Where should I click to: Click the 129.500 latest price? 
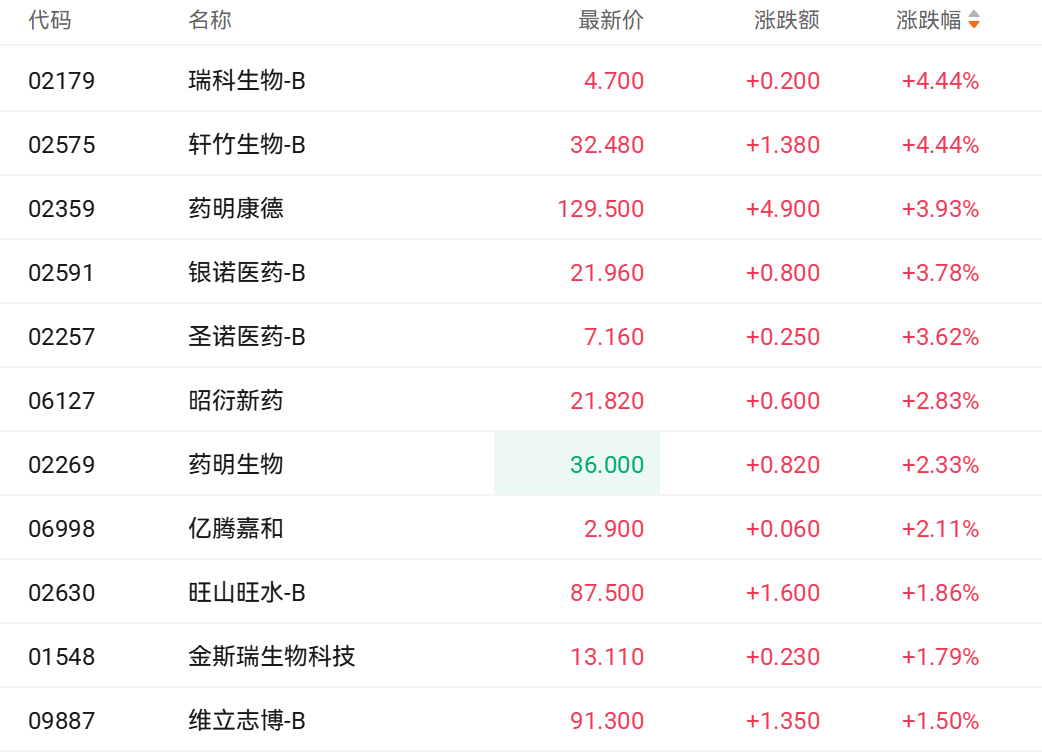(x=601, y=209)
